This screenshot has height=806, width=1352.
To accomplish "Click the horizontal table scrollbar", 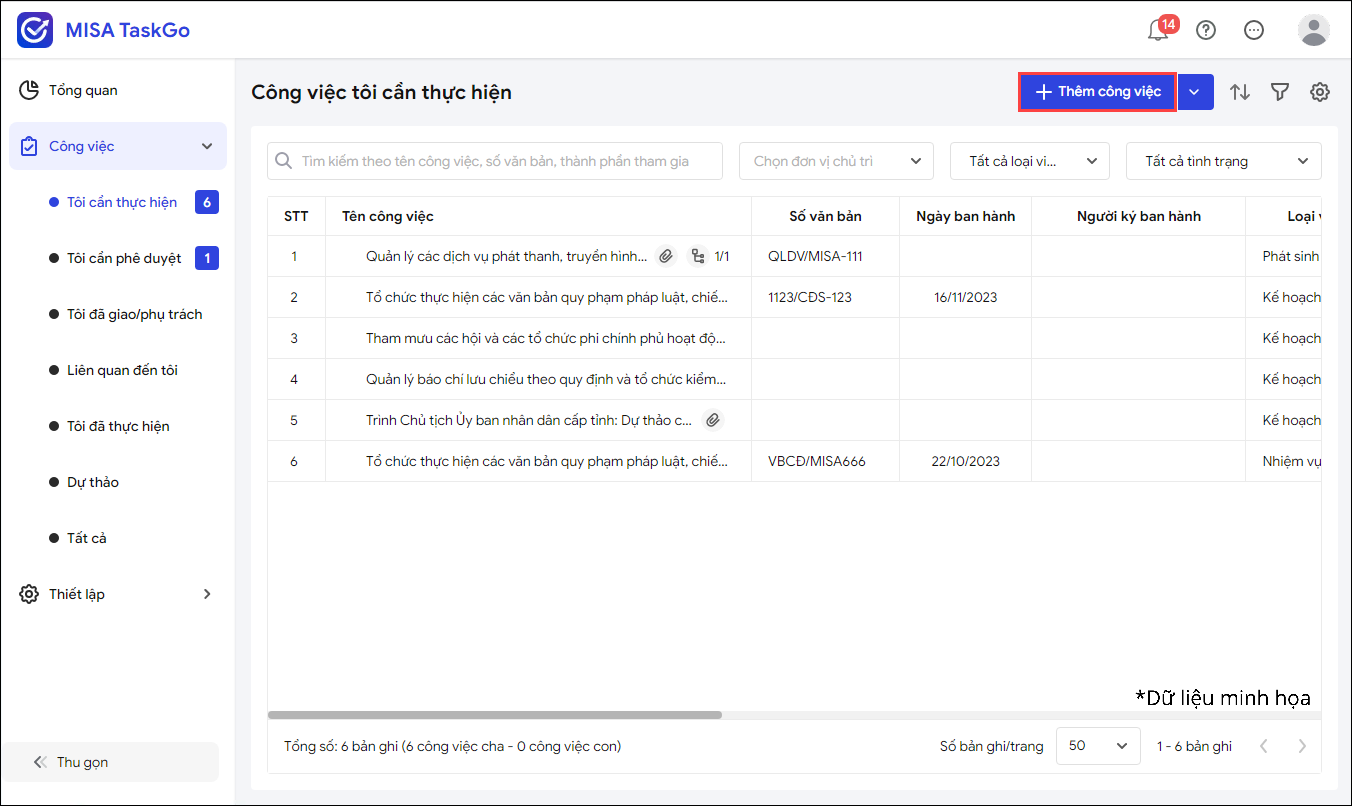I will [495, 715].
